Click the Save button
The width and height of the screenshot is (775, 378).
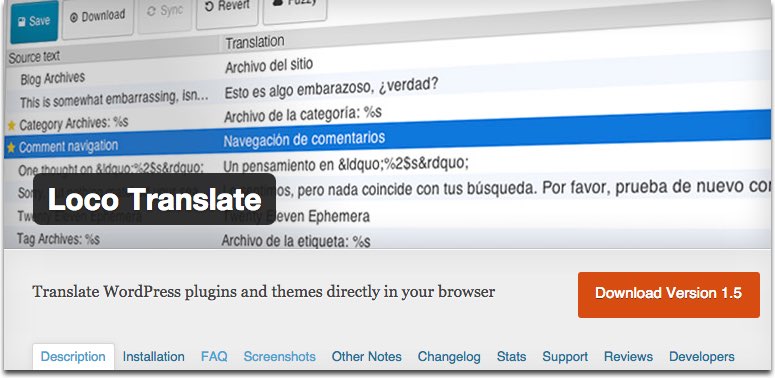(x=34, y=21)
